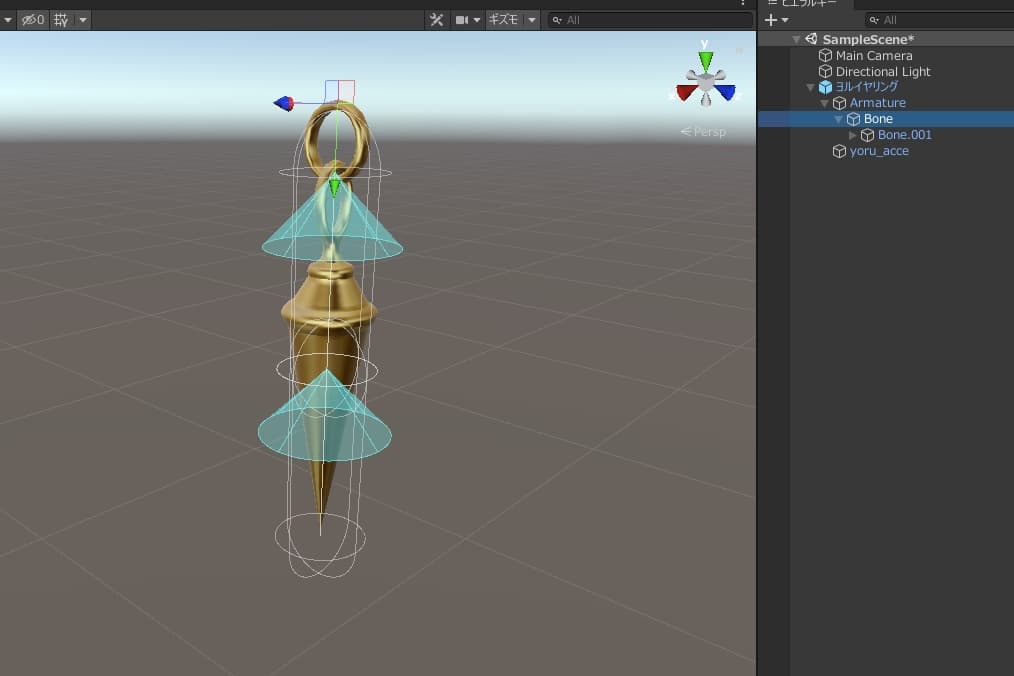The image size is (1014, 676).
Task: Collapse the Bone node
Action: 839,120
